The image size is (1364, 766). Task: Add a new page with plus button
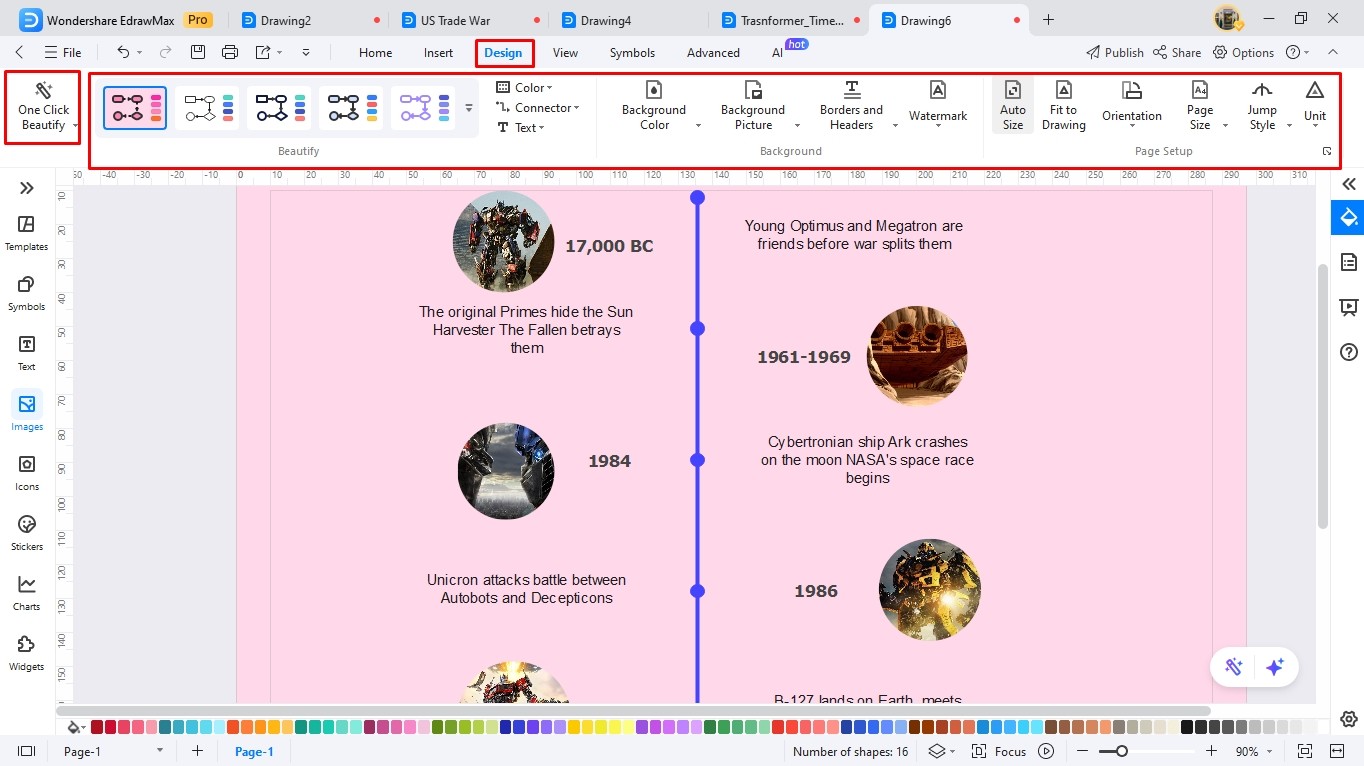tap(197, 751)
